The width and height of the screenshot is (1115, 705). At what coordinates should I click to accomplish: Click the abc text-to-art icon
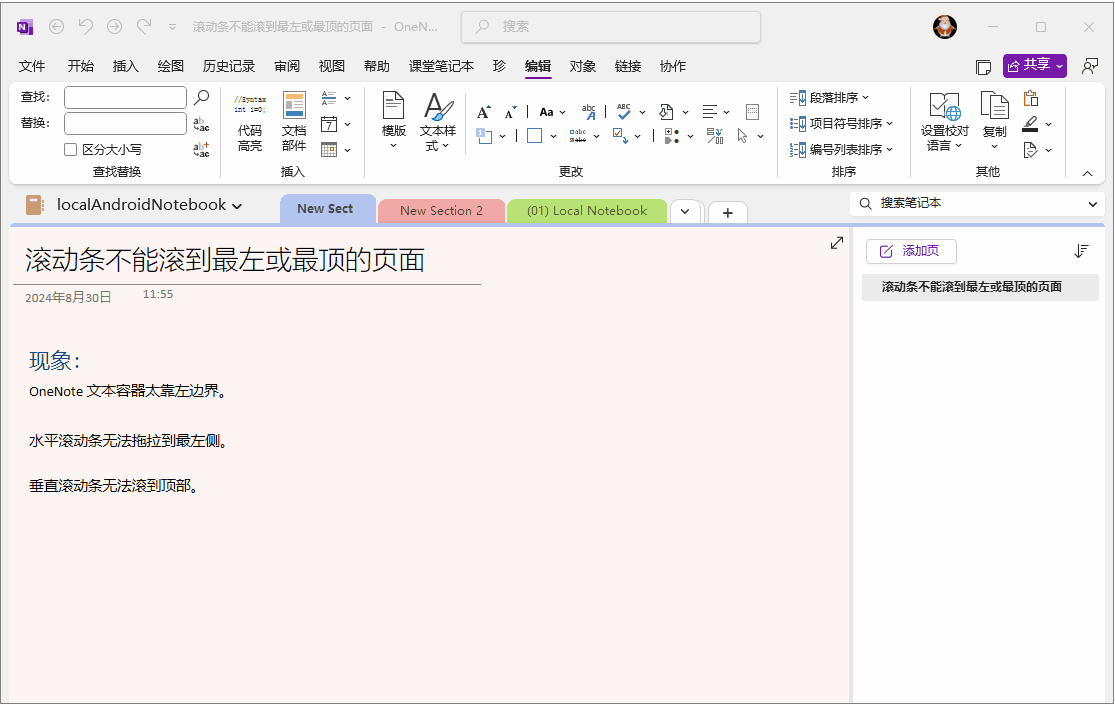click(589, 112)
